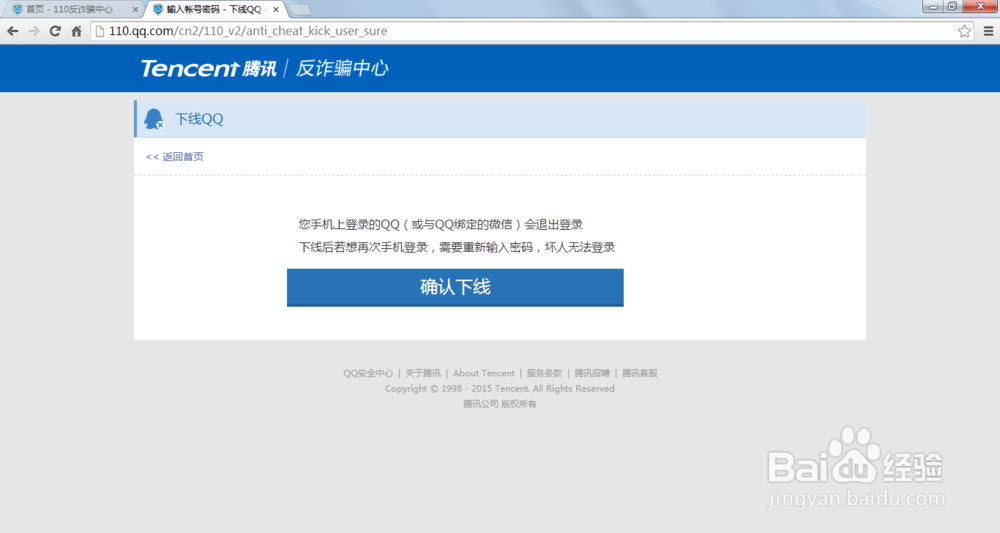Click the 腾讯公司 版权所有 text
This screenshot has height=533, width=1000.
coord(500,404)
